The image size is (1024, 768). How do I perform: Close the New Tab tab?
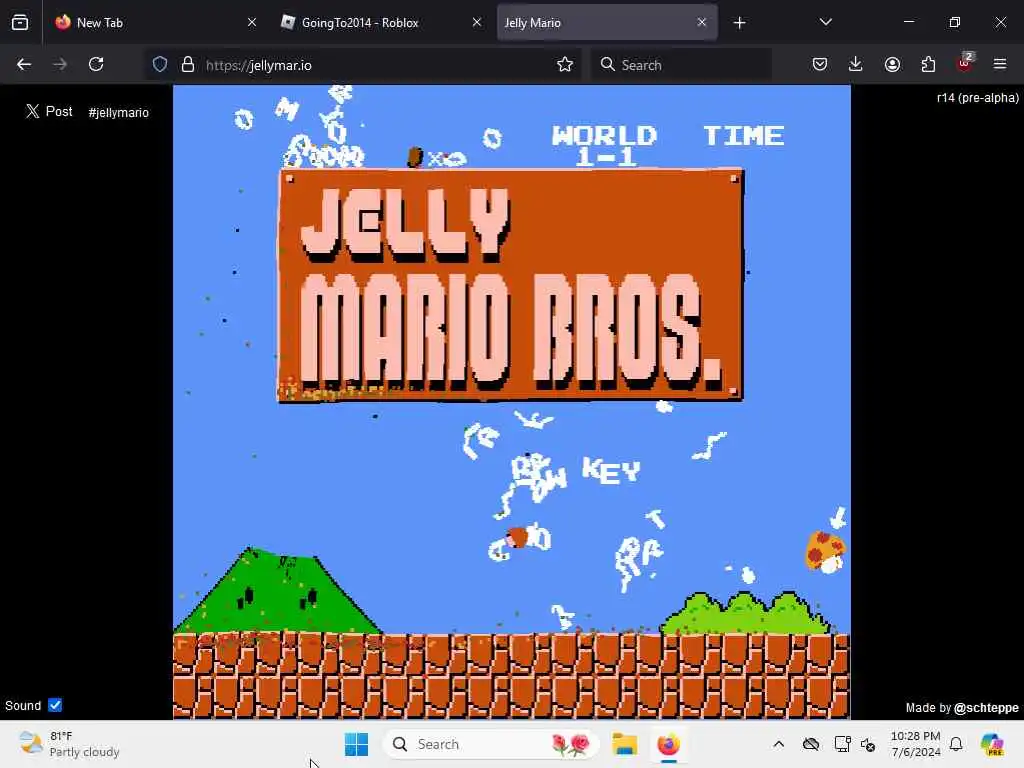tap(252, 22)
